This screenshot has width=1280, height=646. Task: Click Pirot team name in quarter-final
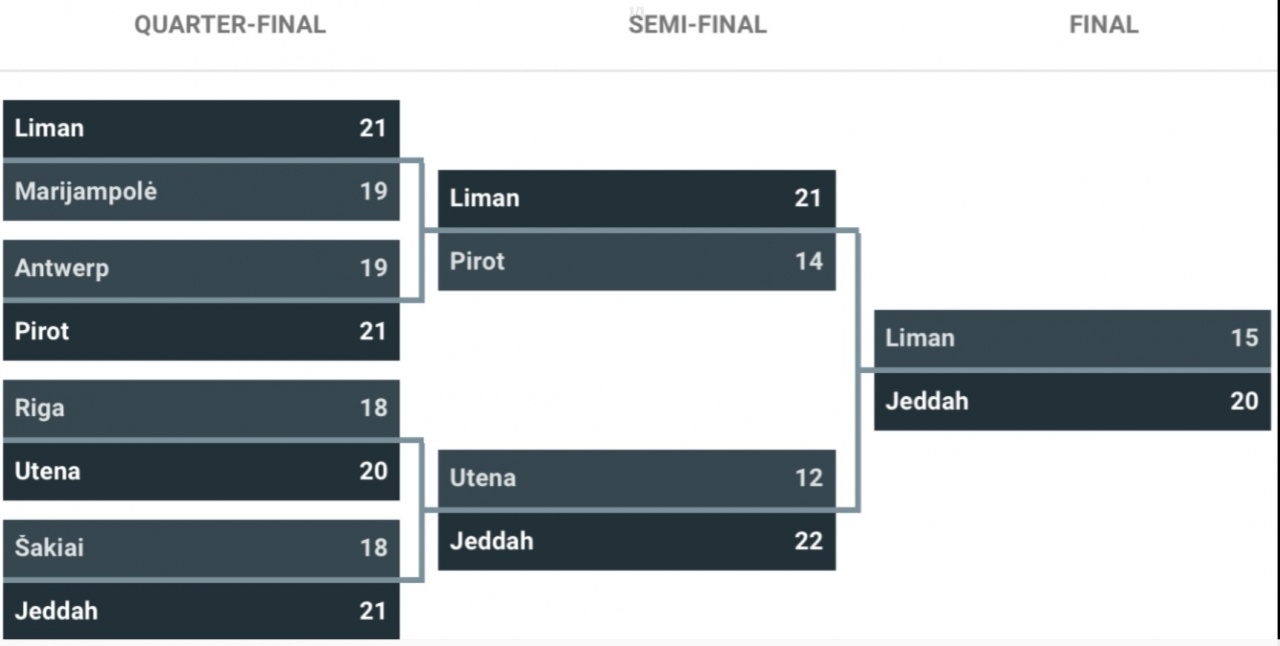42,331
